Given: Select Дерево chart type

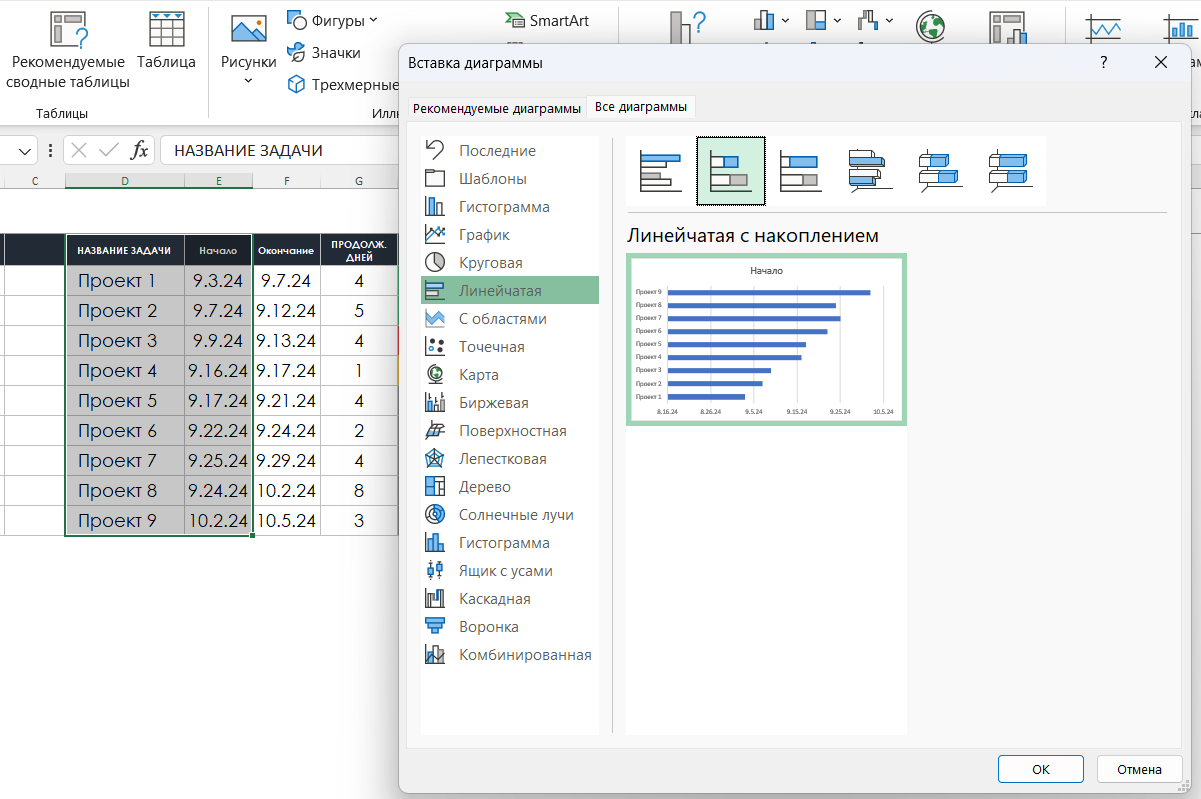Looking at the screenshot, I should (510, 487).
